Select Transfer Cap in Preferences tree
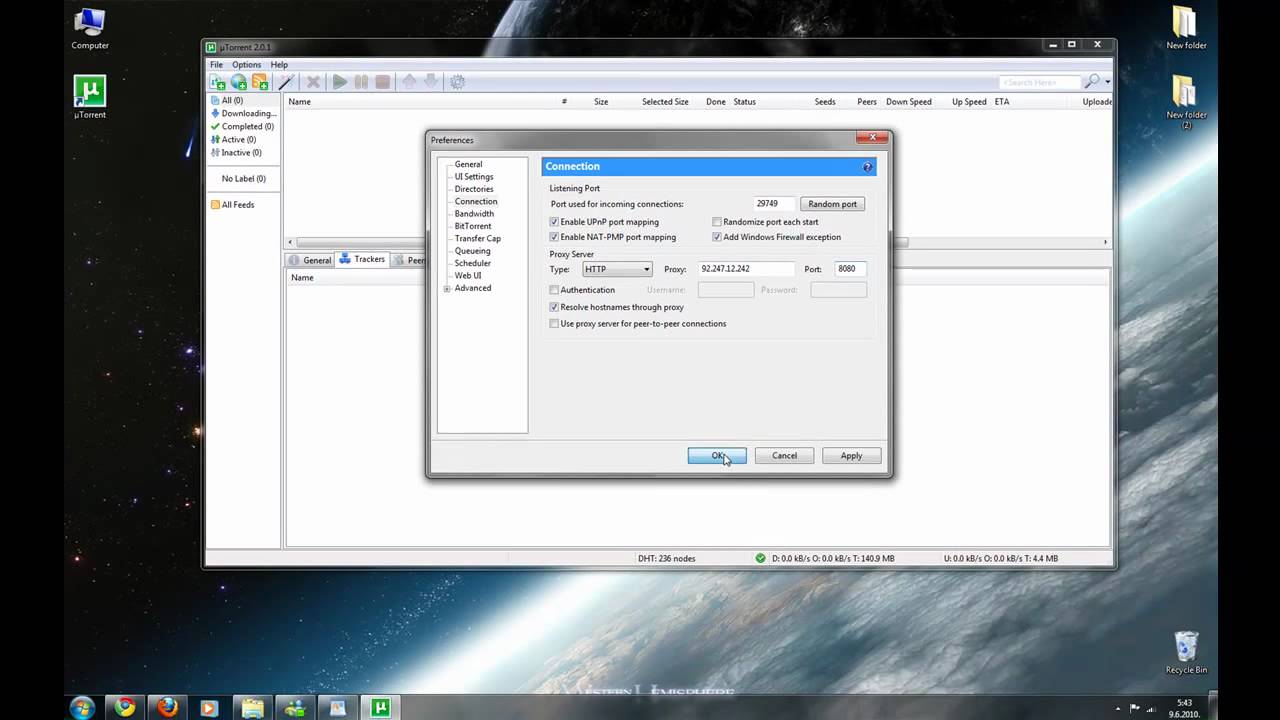Viewport: 1280px width, 720px height. click(x=478, y=238)
